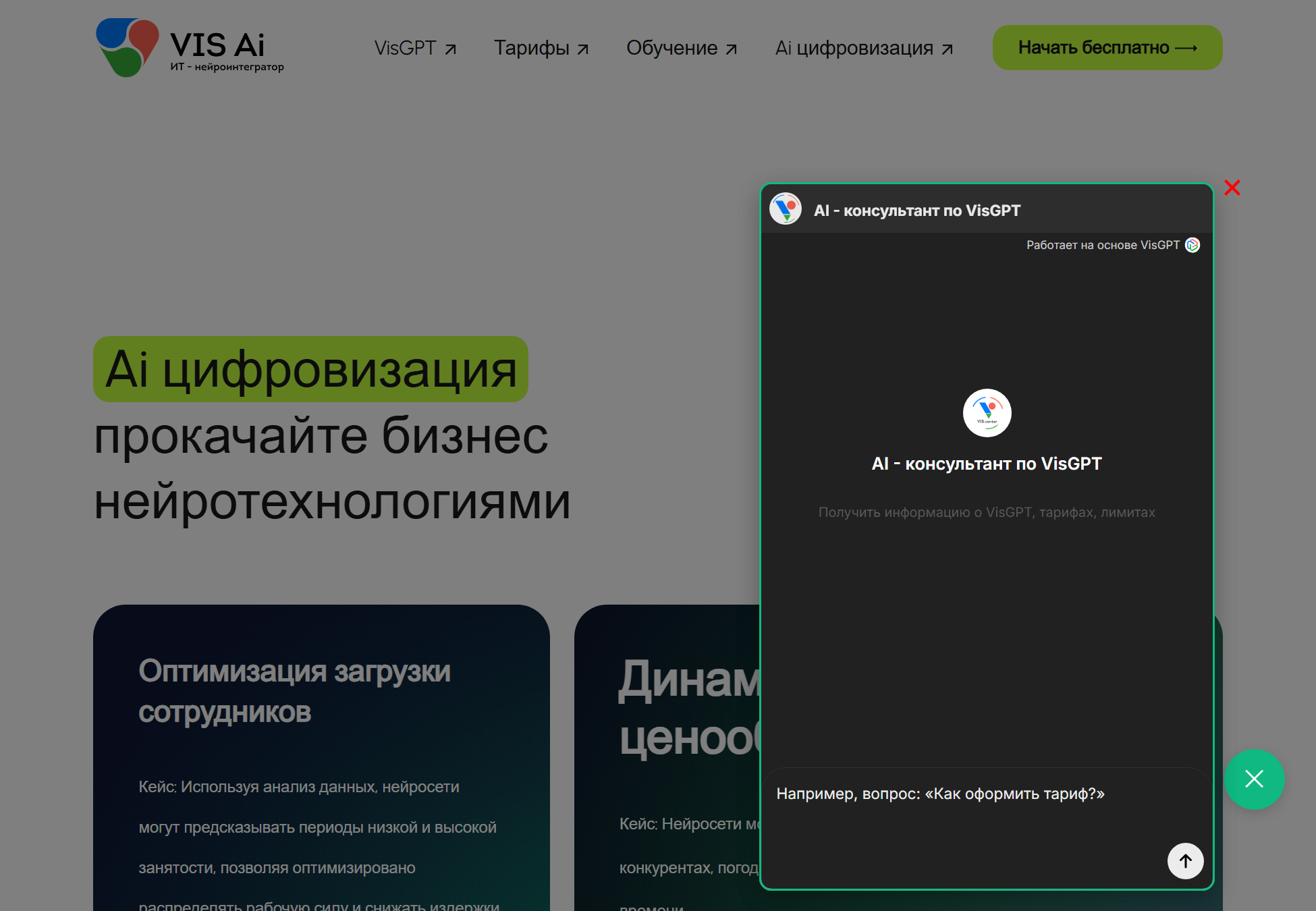Click the chat input «Например, вопрос: «Как оформить тариф?»»
The height and width of the screenshot is (911, 1316).
tap(941, 794)
